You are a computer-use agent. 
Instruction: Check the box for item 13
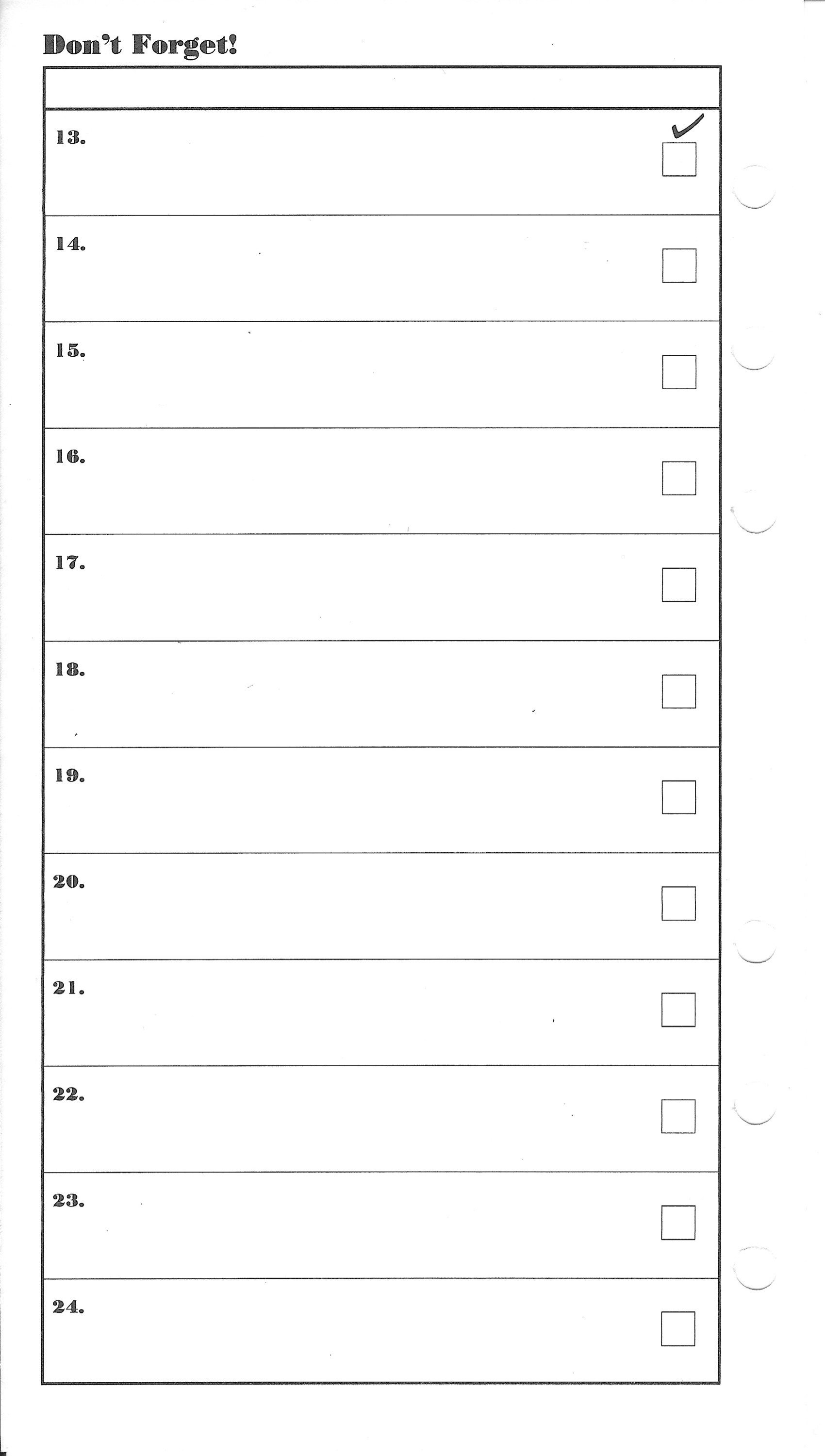(679, 159)
